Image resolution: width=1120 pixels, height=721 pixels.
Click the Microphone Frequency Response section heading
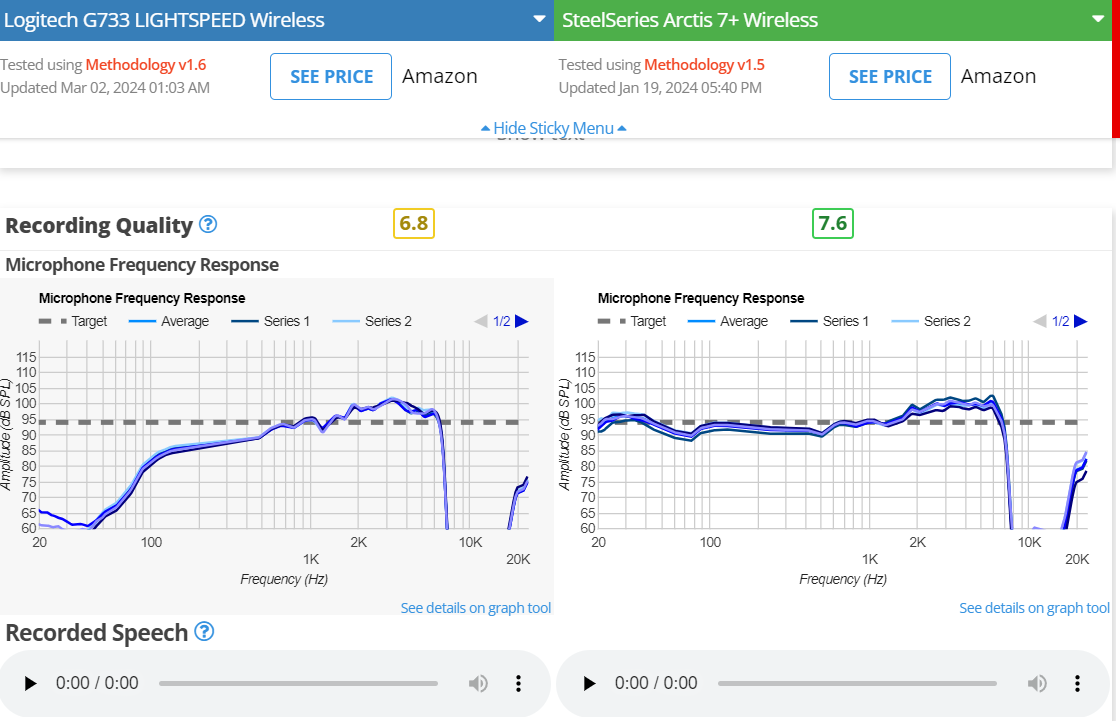point(142,265)
